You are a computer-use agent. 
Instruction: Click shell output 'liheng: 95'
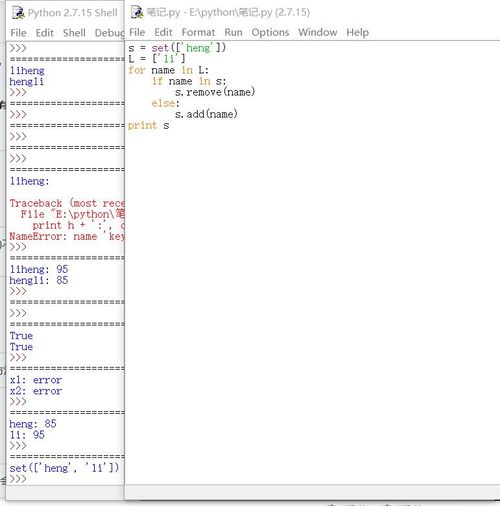[39, 269]
